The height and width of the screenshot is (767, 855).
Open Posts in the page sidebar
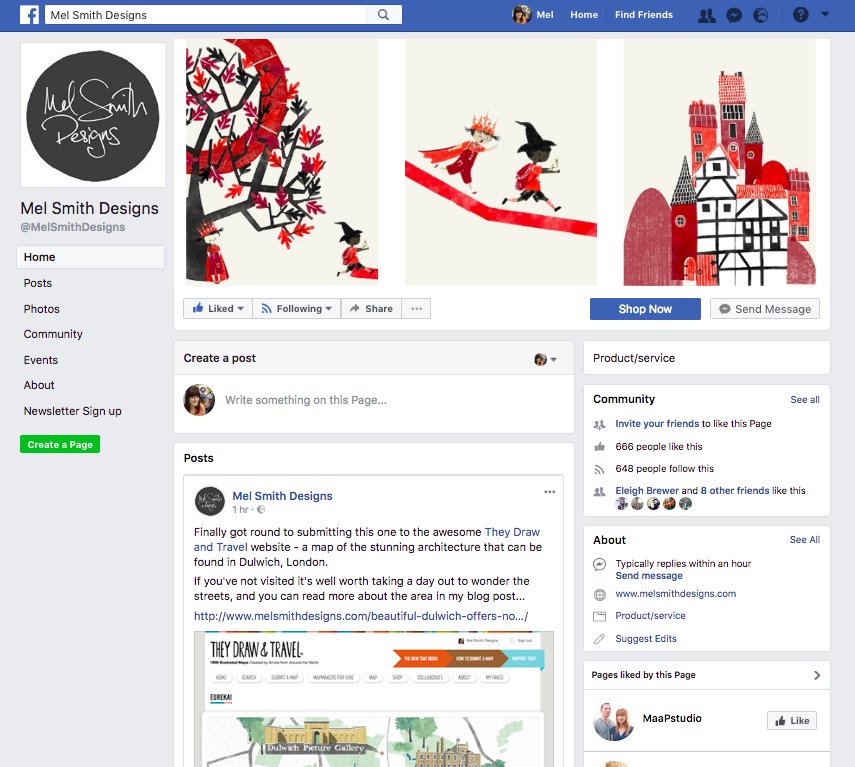click(38, 283)
